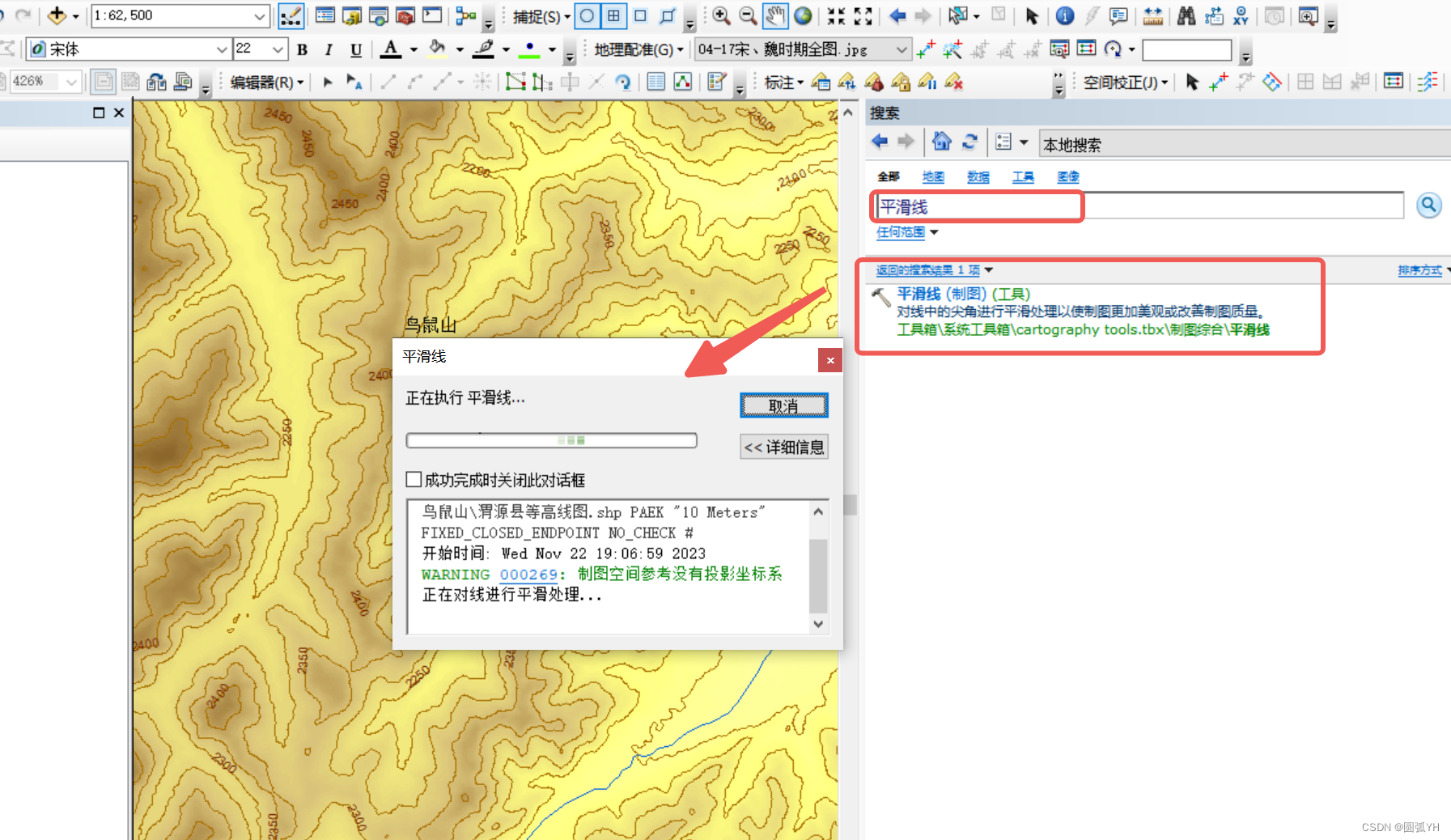The width and height of the screenshot is (1451, 840).
Task: Switch to the 地图 search filter tab
Action: [933, 176]
